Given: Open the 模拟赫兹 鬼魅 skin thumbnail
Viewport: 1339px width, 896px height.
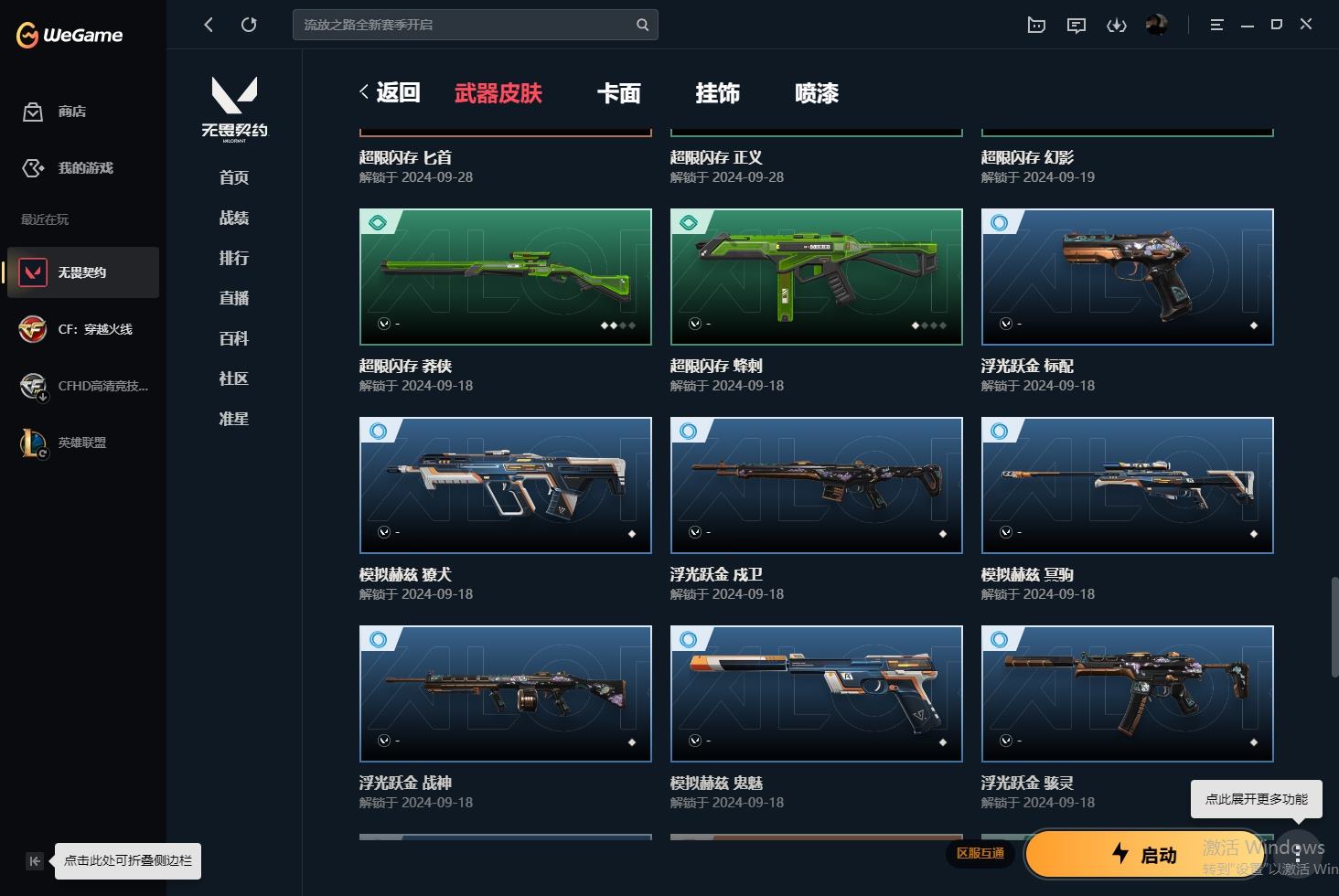Looking at the screenshot, I should (x=817, y=694).
